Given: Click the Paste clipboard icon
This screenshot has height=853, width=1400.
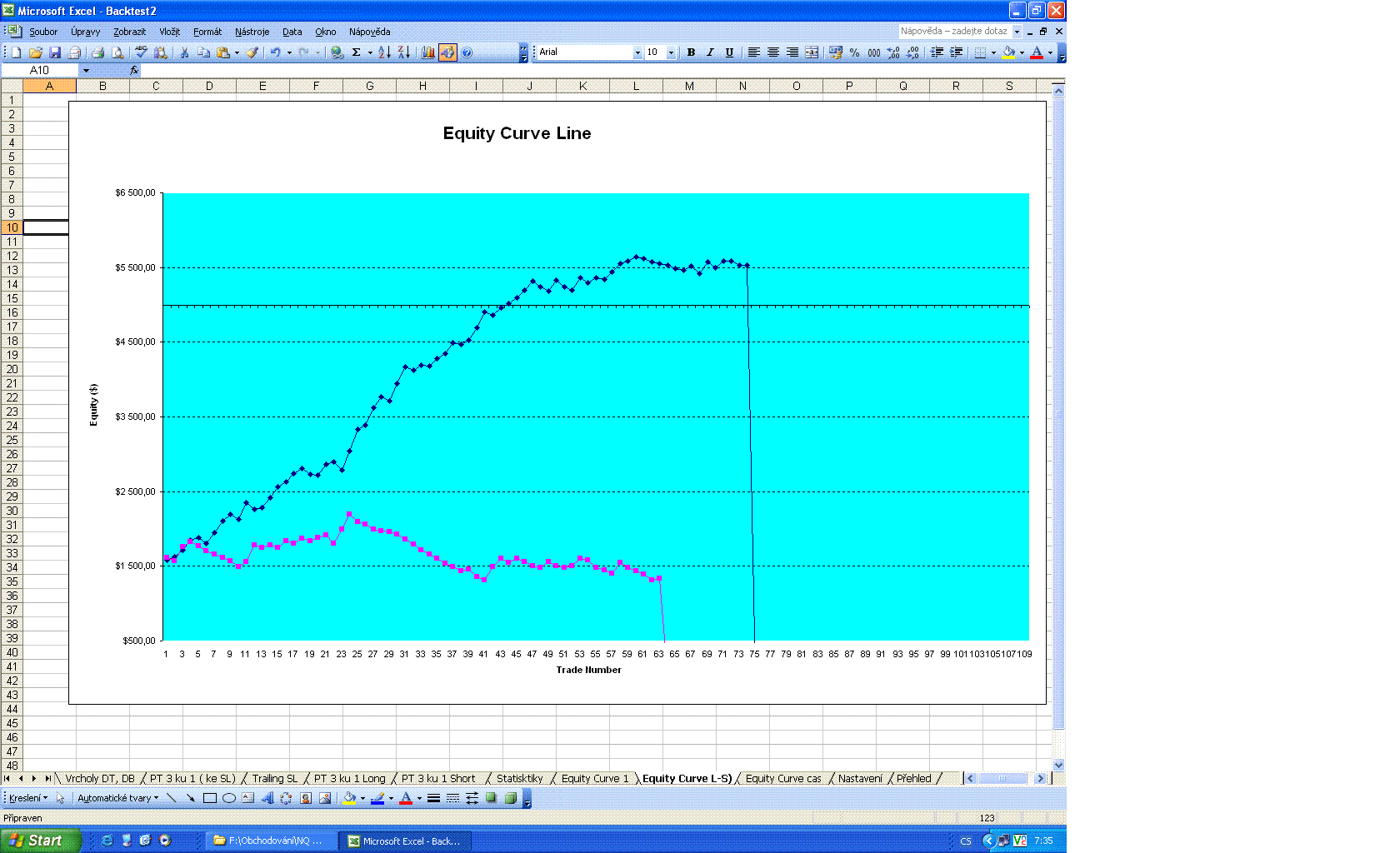Looking at the screenshot, I should (x=222, y=52).
